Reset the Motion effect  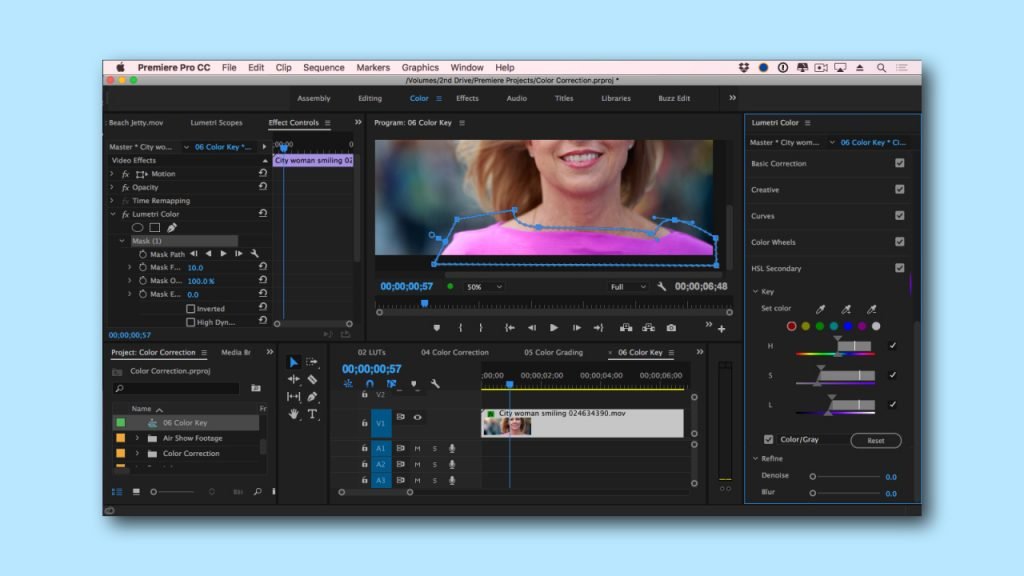point(263,173)
